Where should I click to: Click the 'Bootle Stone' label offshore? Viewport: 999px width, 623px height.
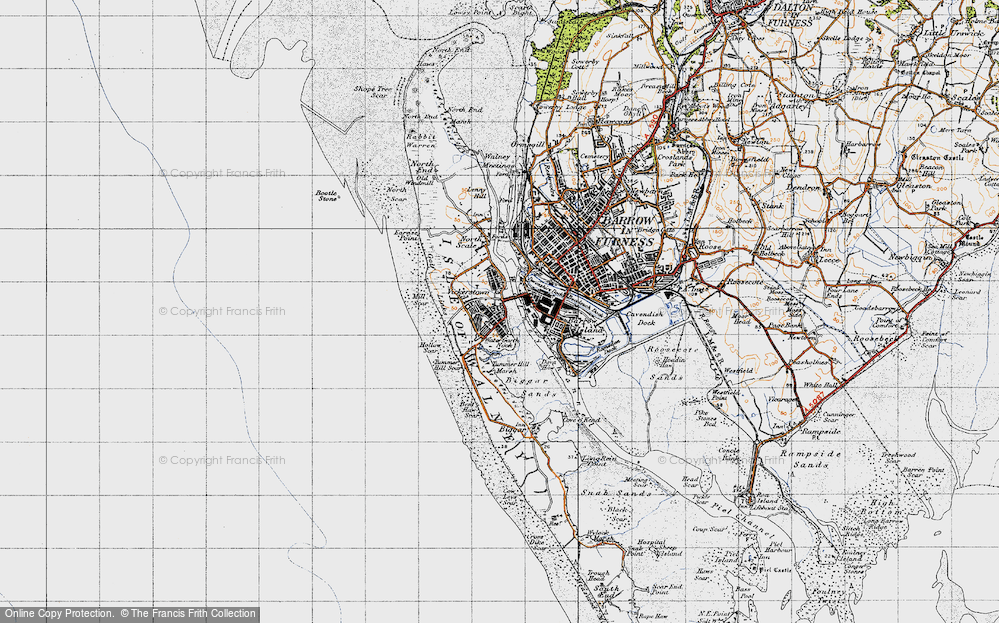point(327,195)
